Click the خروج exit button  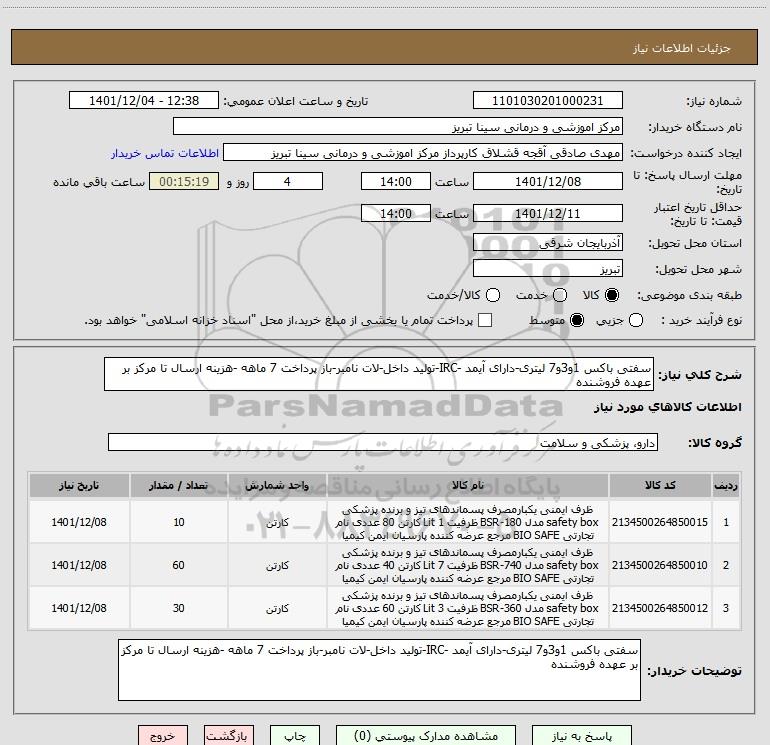(x=163, y=736)
